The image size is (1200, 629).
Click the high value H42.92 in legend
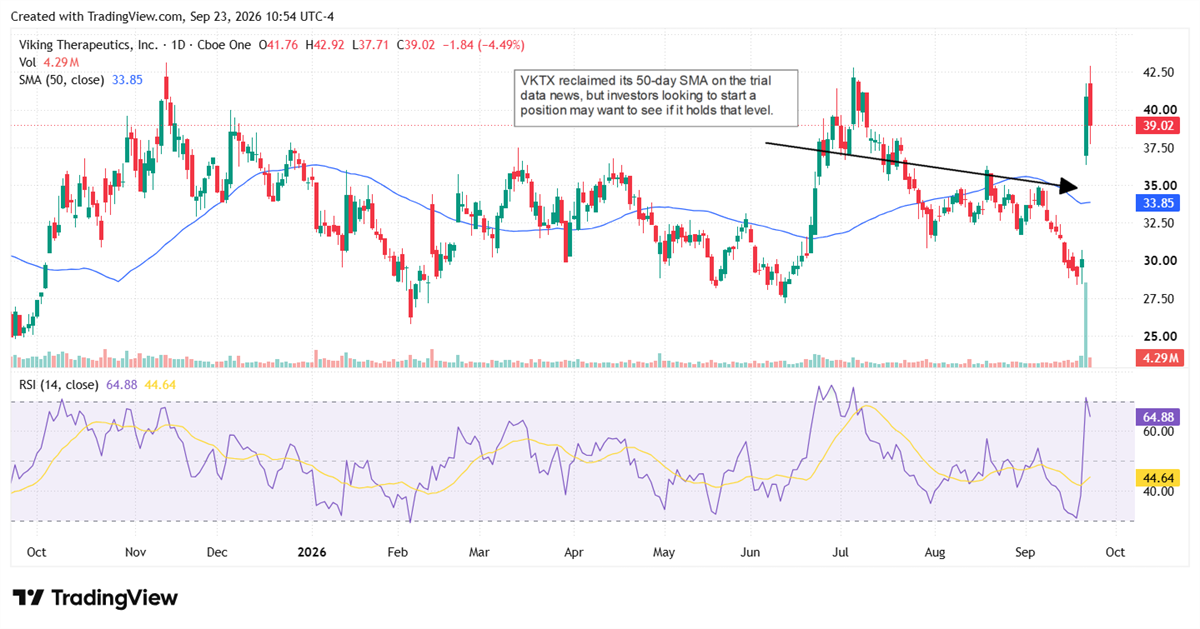tap(326, 45)
